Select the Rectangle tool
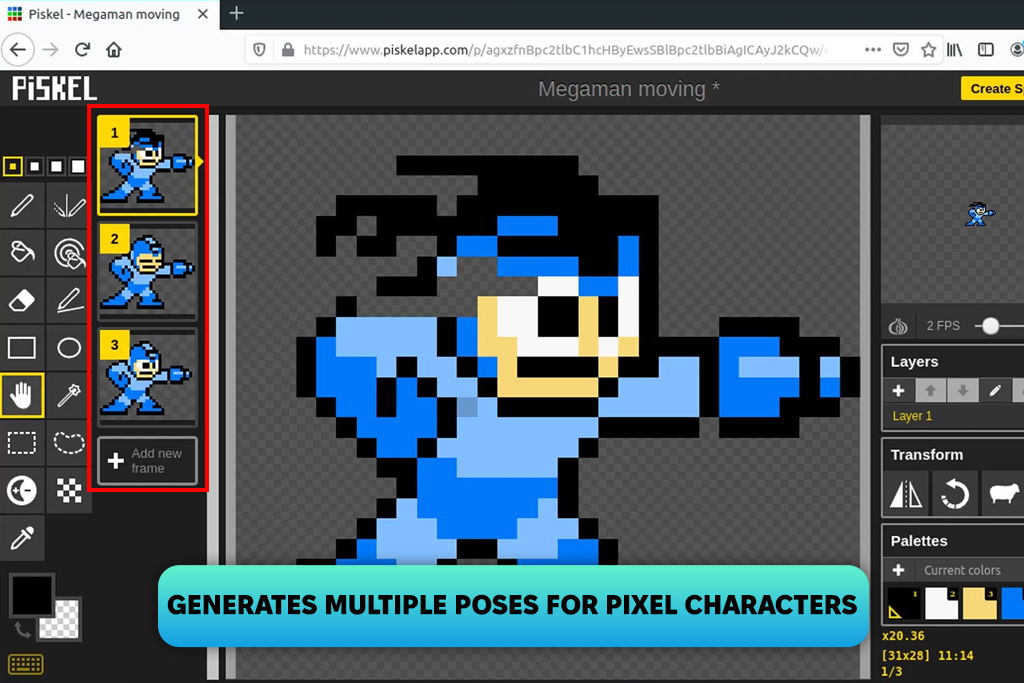 coord(22,348)
